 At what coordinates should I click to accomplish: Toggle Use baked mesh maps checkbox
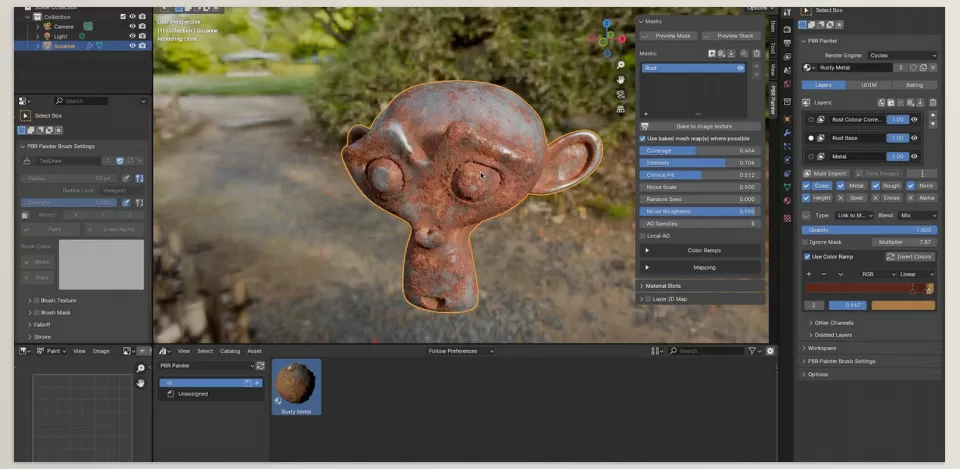tap(643, 138)
